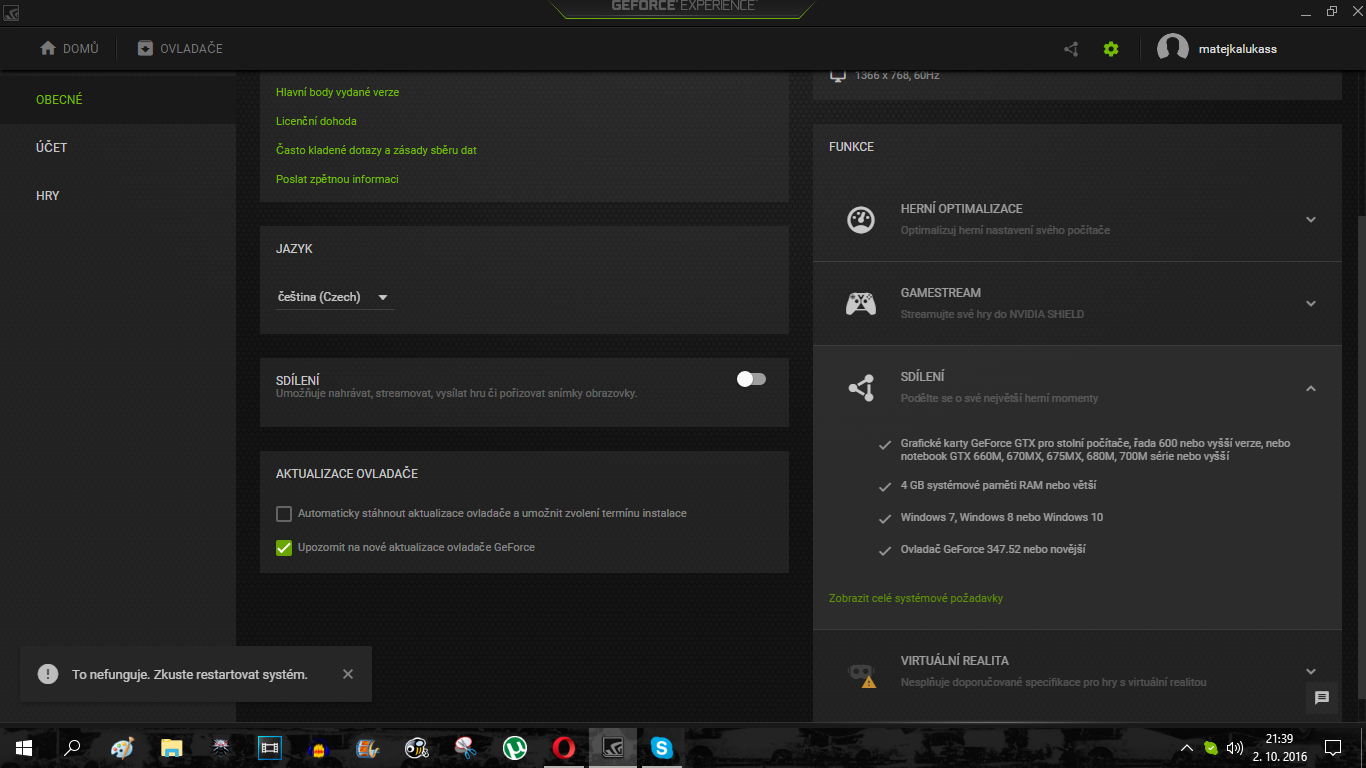The width and height of the screenshot is (1366, 768).
Task: Expand the Virtuální realita section chevron
Action: pos(1311,671)
